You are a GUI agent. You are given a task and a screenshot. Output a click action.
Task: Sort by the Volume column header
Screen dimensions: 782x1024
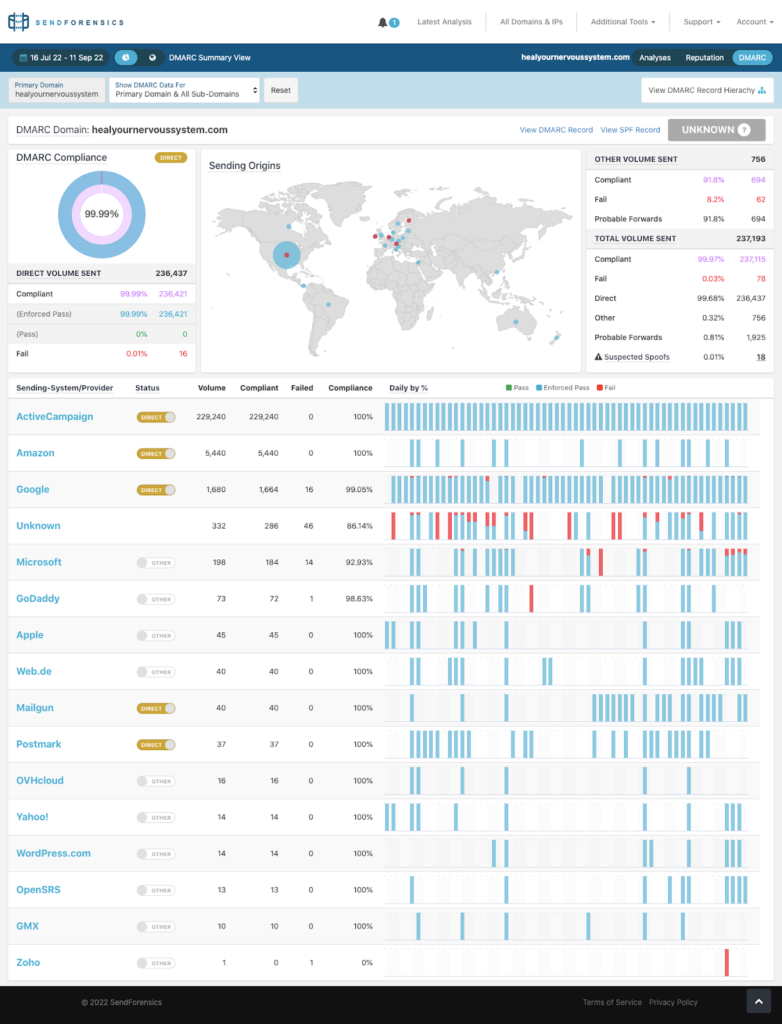[x=212, y=388]
